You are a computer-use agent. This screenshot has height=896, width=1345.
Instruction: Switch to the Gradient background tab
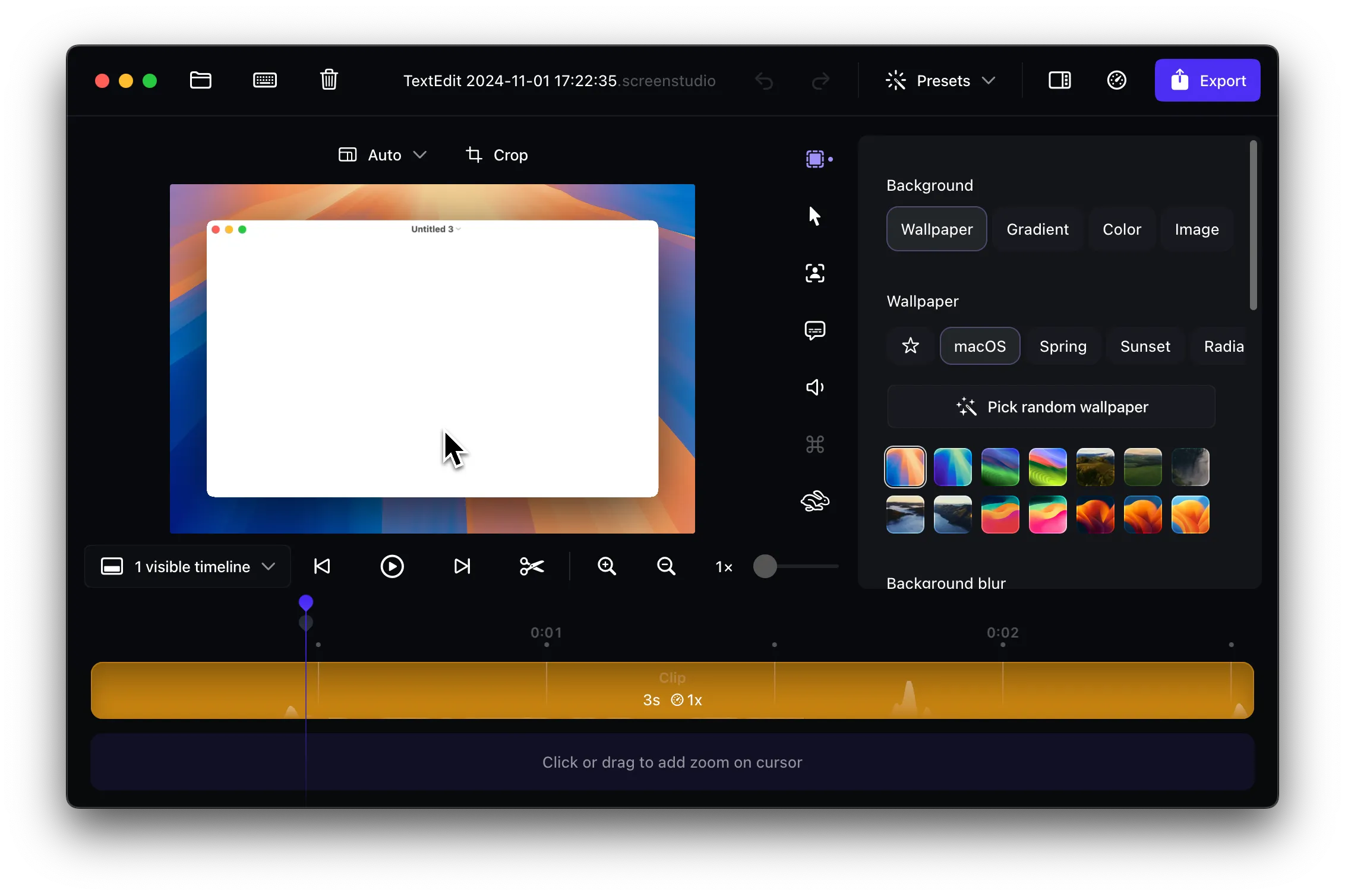(x=1037, y=229)
